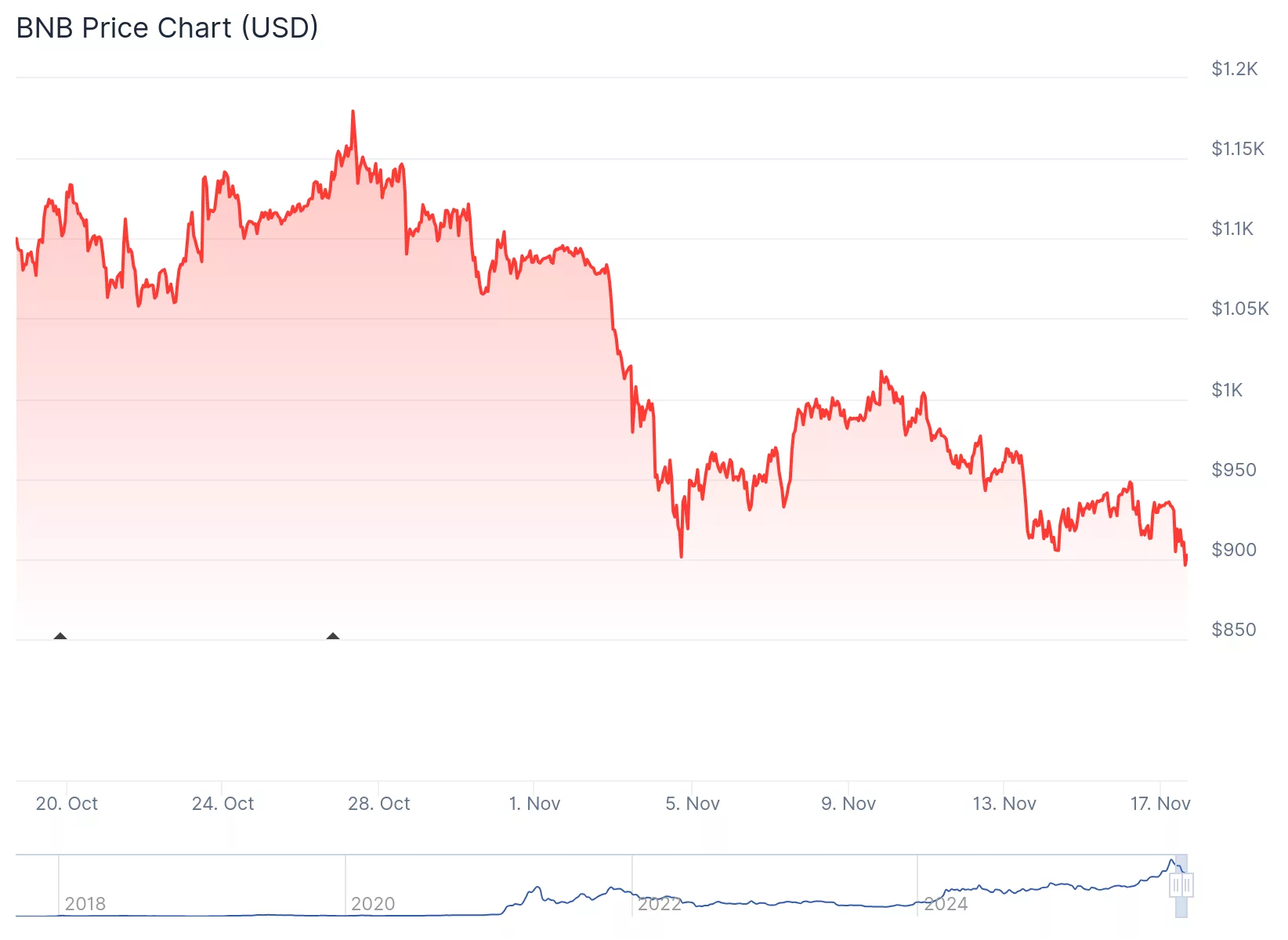Jump to 2024 in the navigator timeline
The height and width of the screenshot is (940, 1288).
tap(946, 904)
